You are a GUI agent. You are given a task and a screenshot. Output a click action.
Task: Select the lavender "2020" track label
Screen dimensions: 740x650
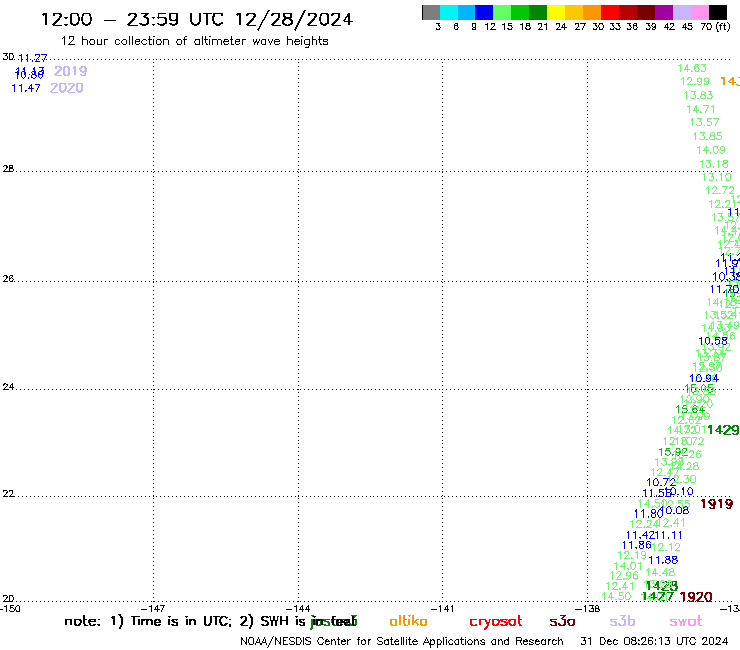click(67, 88)
